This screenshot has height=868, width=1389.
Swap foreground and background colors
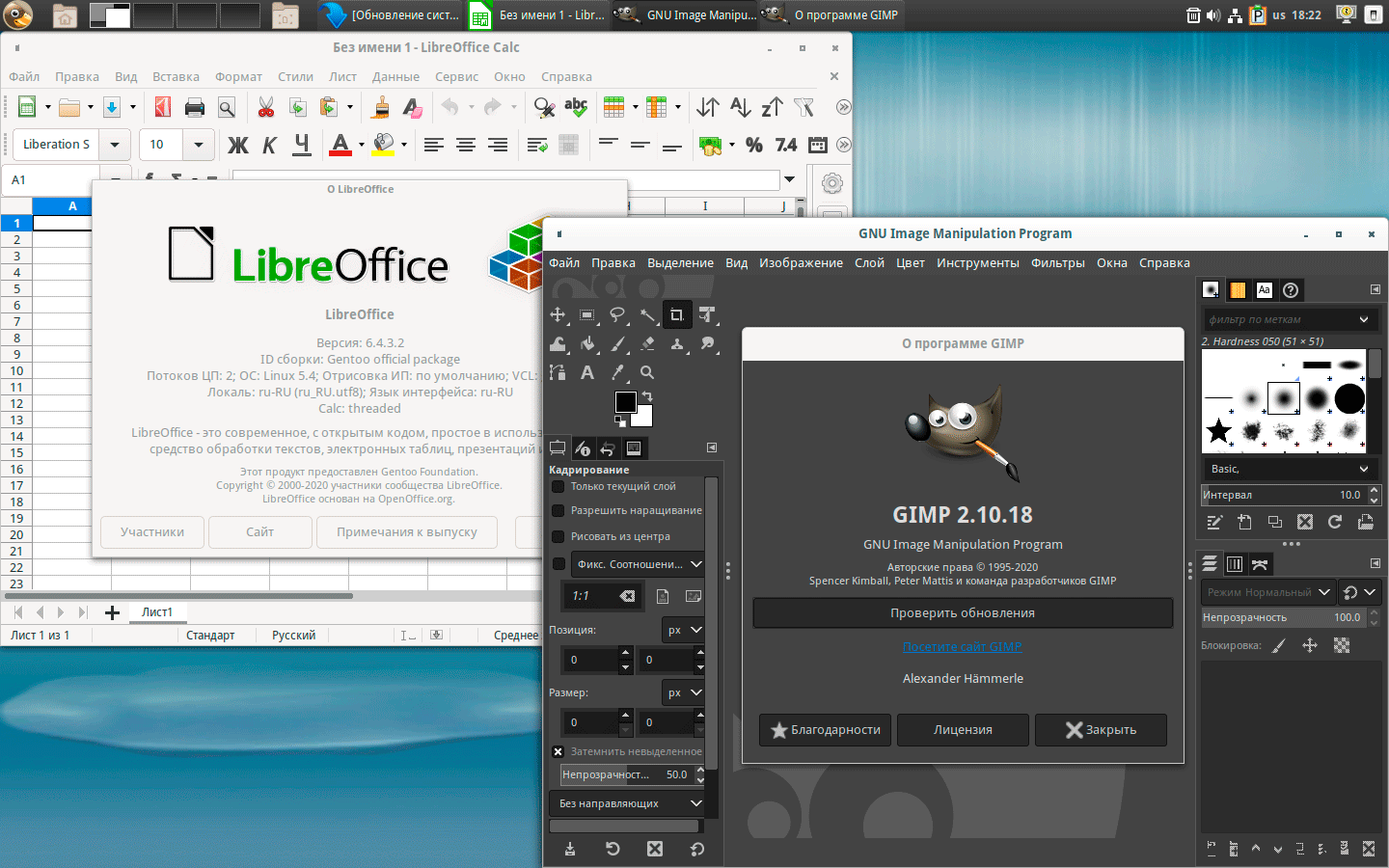click(x=648, y=396)
